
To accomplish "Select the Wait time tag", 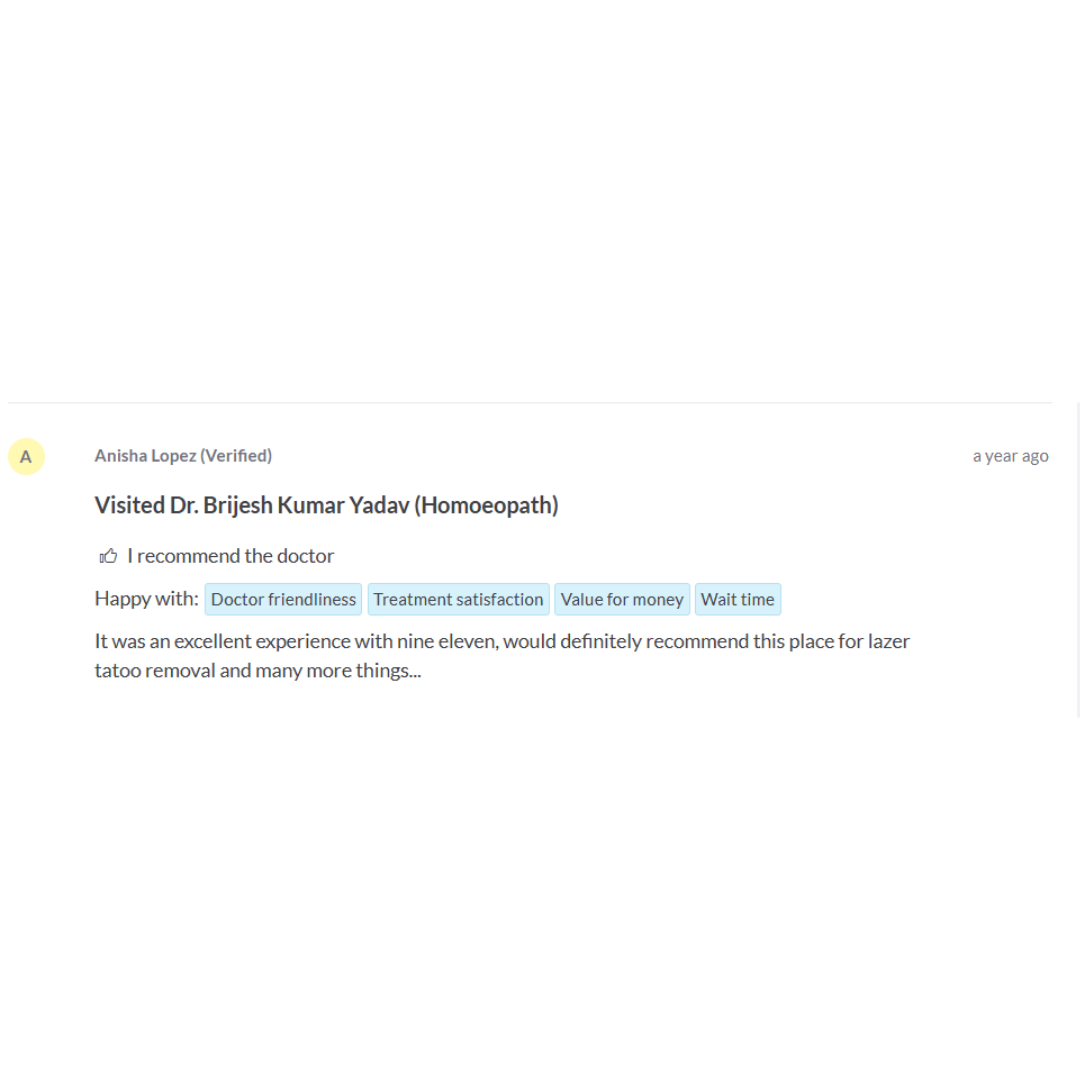I will [x=738, y=599].
